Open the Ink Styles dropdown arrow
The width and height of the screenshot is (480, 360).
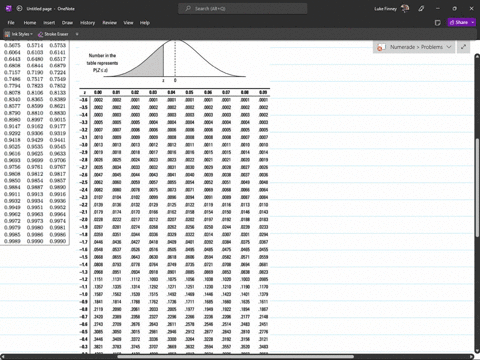click(x=31, y=34)
